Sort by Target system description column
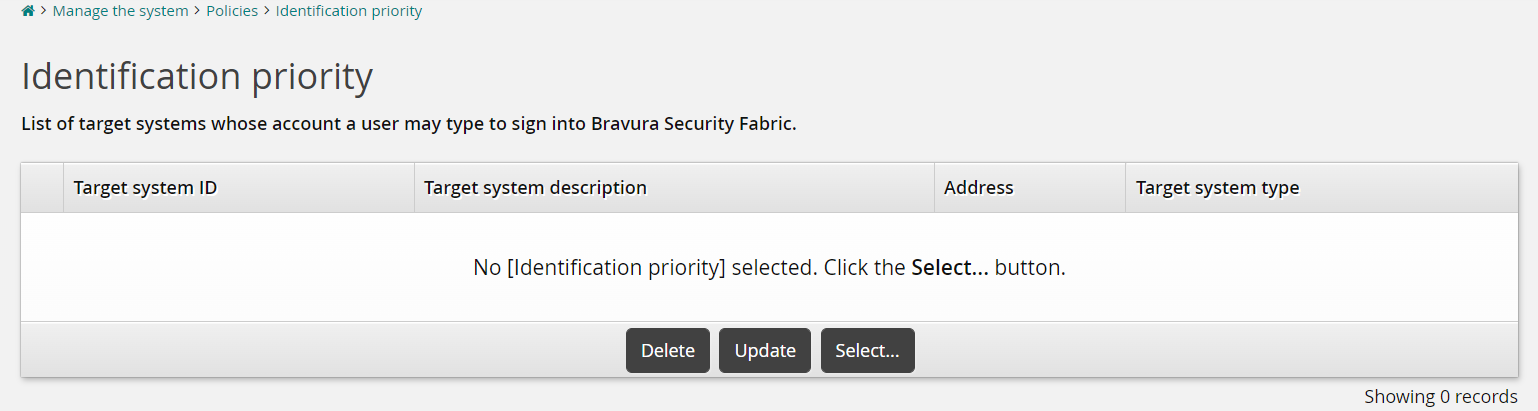 (x=535, y=188)
